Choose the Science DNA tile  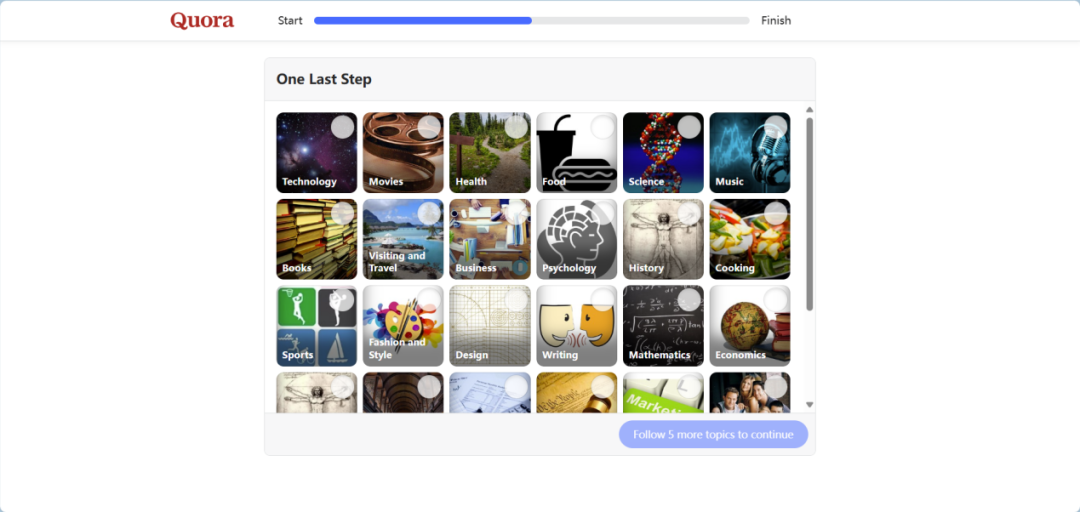click(x=663, y=152)
